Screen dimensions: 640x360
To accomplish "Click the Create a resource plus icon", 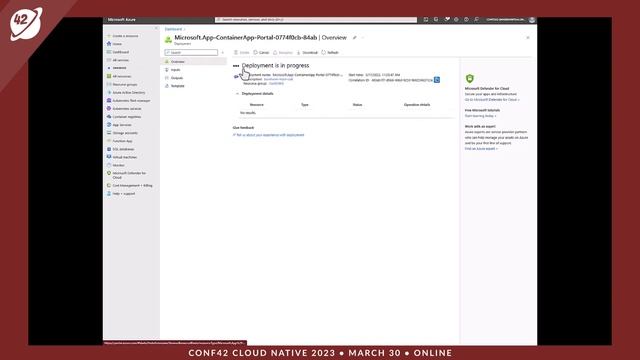I will [x=109, y=36].
